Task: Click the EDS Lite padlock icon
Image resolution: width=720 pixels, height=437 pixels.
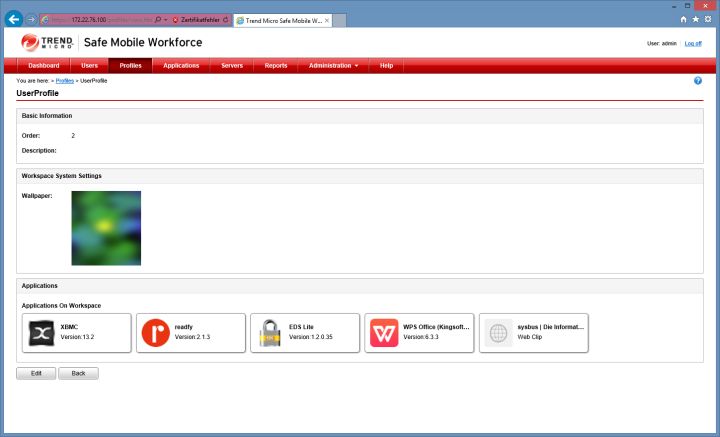Action: 270,333
